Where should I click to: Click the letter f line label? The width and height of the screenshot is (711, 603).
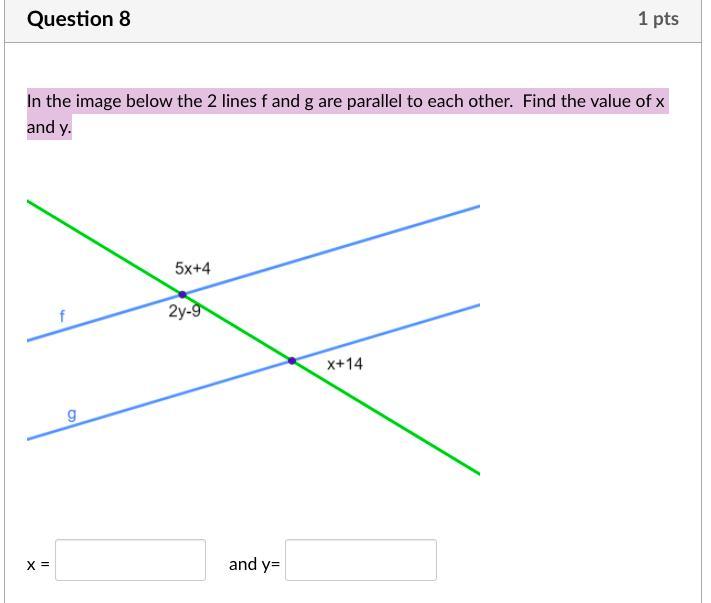pyautogui.click(x=62, y=316)
